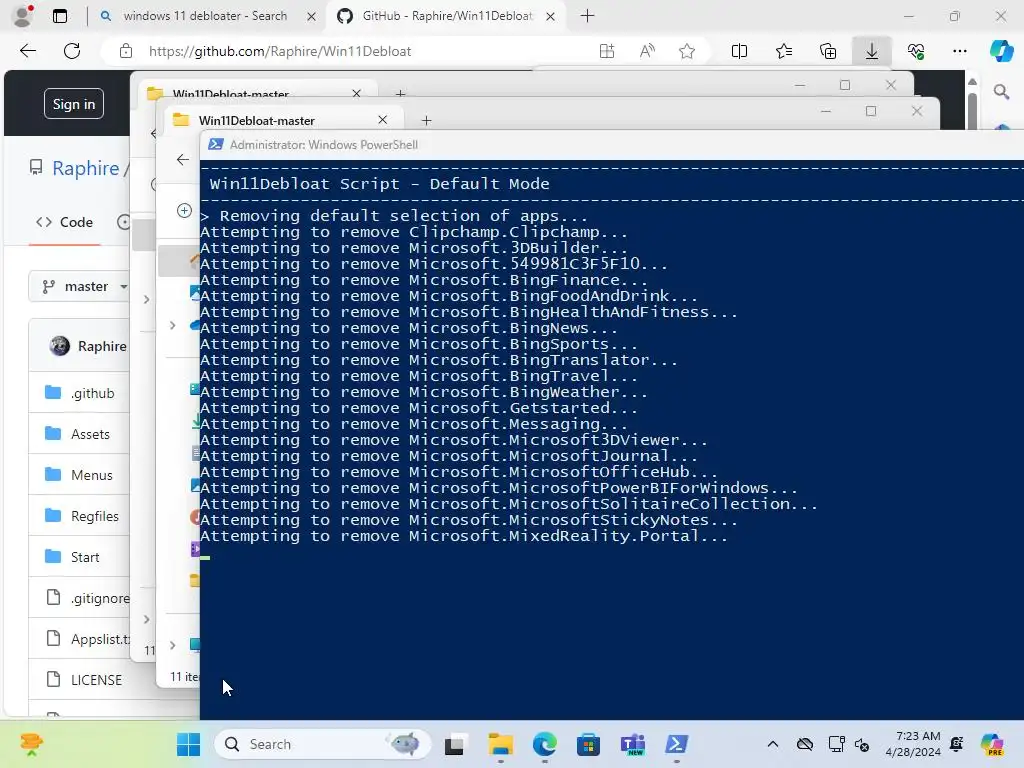1024x768 pixels.
Task: Add page to favorites star
Action: (686, 51)
